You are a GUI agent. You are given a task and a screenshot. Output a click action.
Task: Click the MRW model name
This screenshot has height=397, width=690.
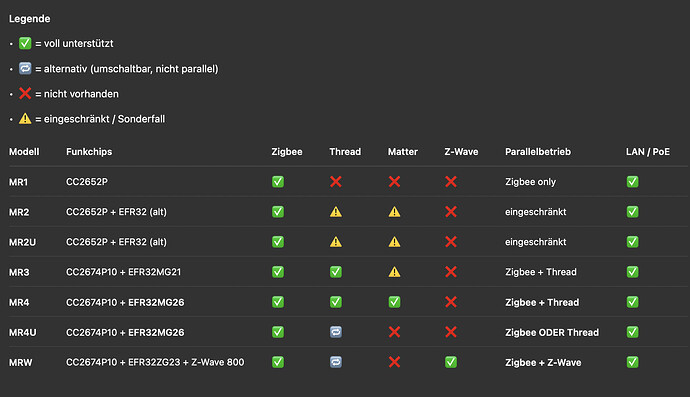click(21, 363)
